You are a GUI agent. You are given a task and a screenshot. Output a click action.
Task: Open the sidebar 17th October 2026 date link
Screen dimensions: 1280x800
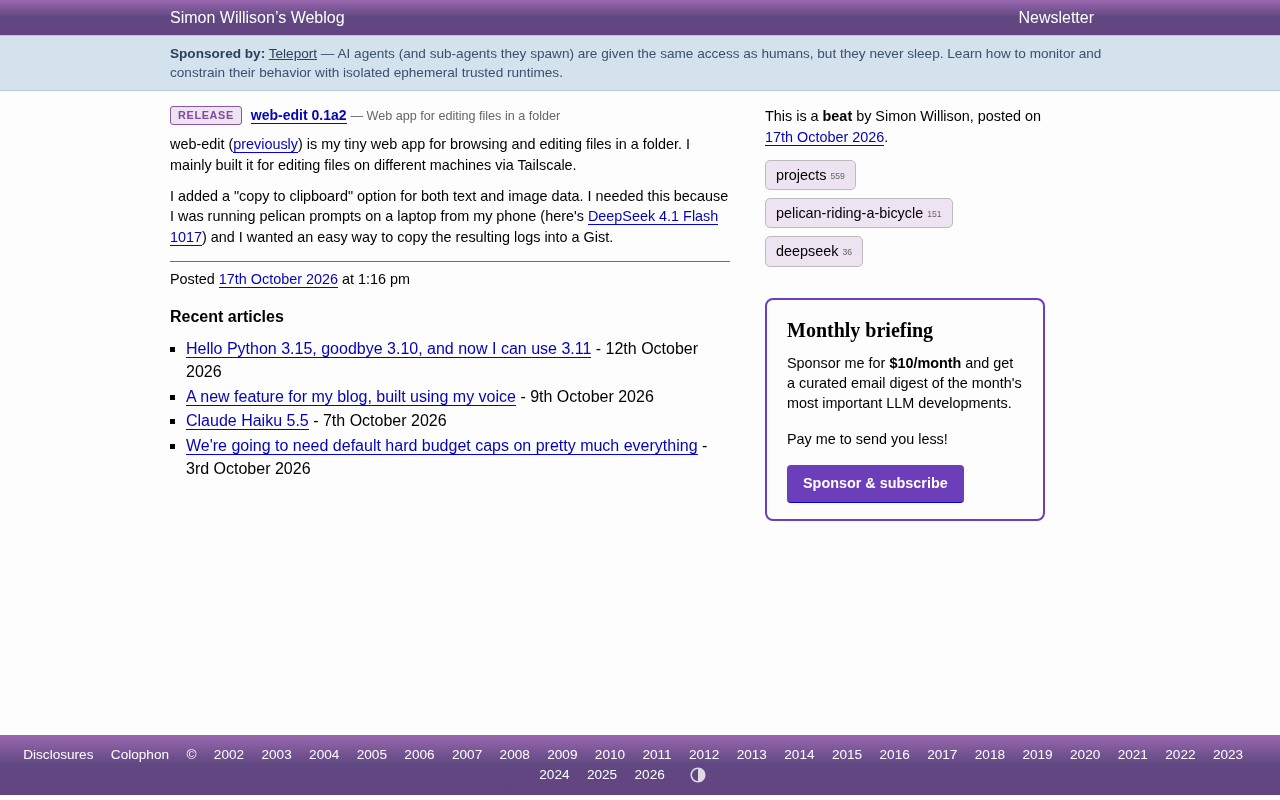pos(824,137)
